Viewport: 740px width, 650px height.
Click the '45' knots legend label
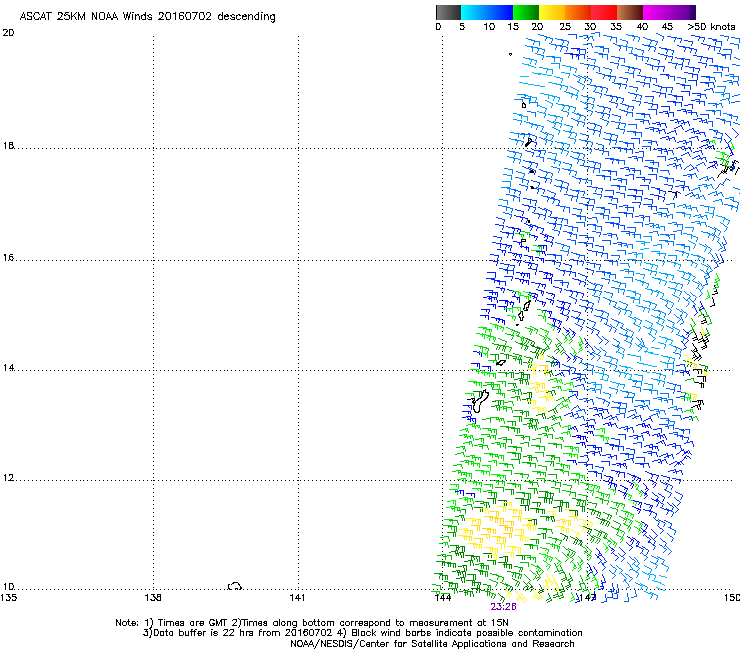coord(667,27)
